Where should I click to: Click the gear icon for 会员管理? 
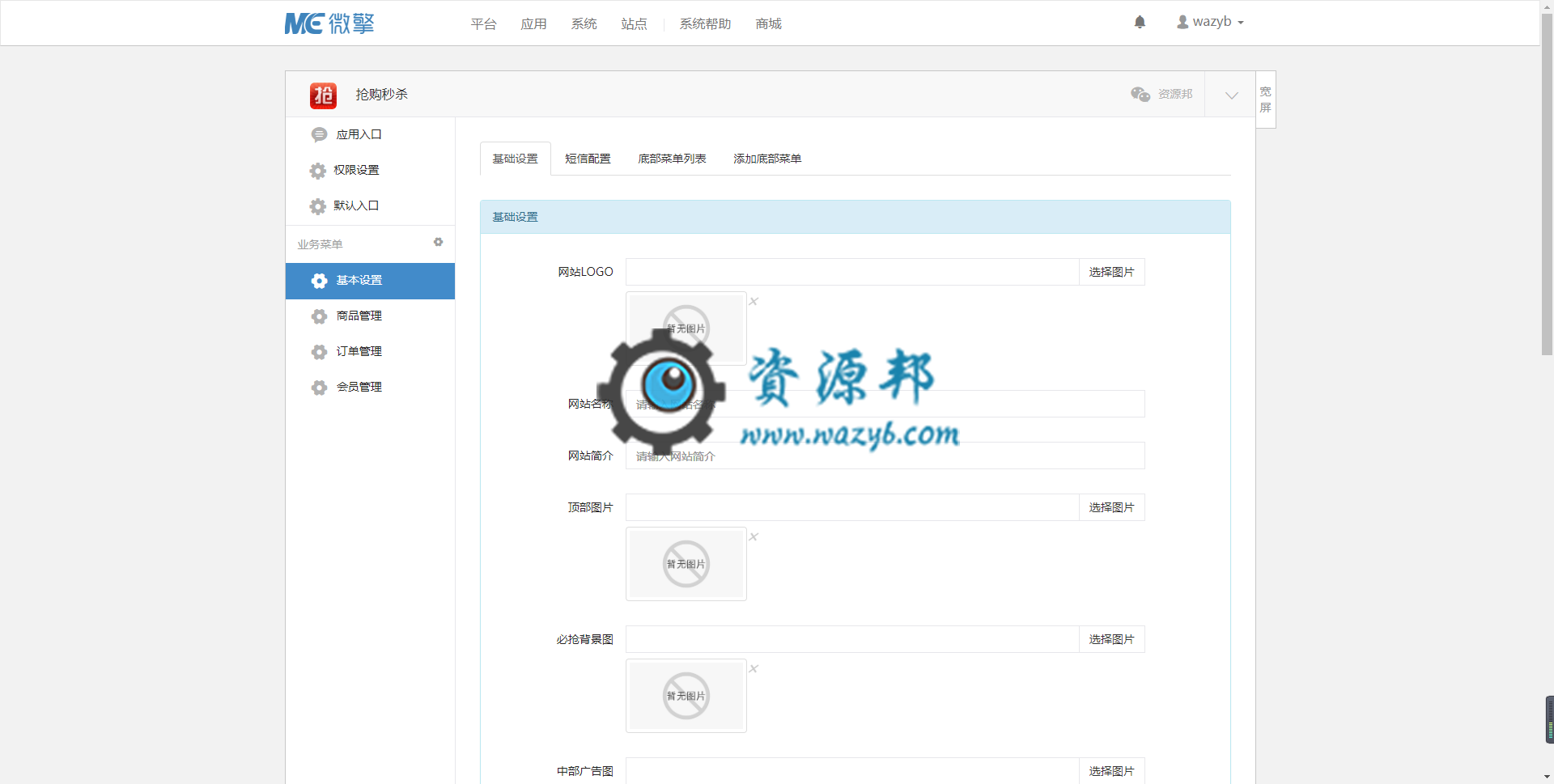pos(319,388)
